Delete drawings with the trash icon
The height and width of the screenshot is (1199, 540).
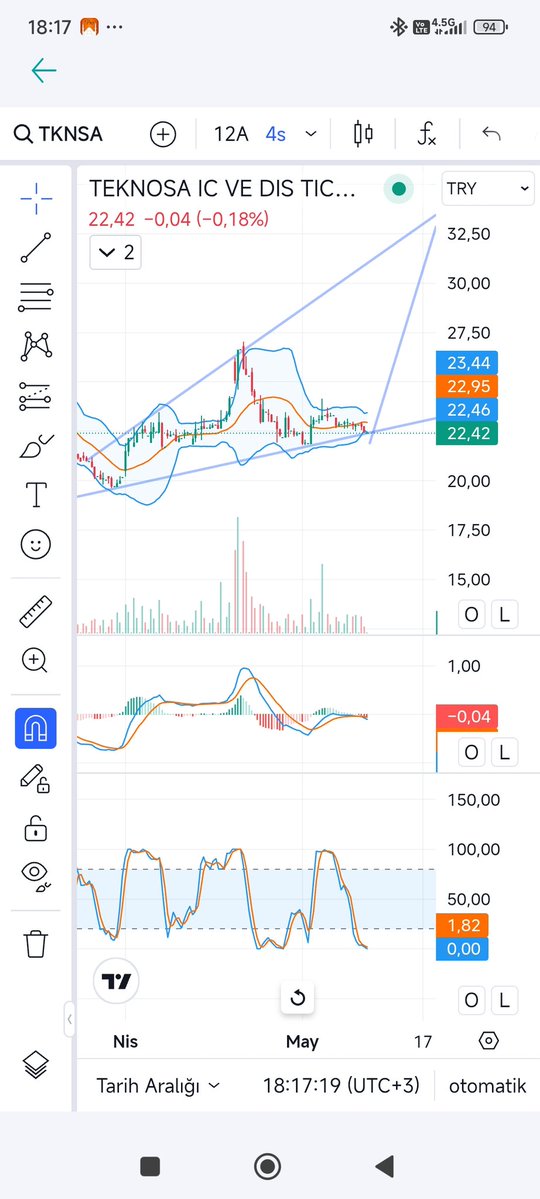coord(36,944)
